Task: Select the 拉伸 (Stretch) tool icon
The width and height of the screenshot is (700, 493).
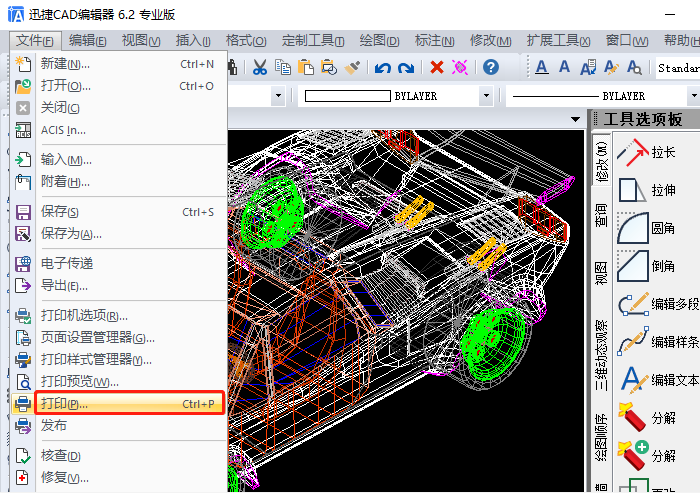Action: point(633,190)
